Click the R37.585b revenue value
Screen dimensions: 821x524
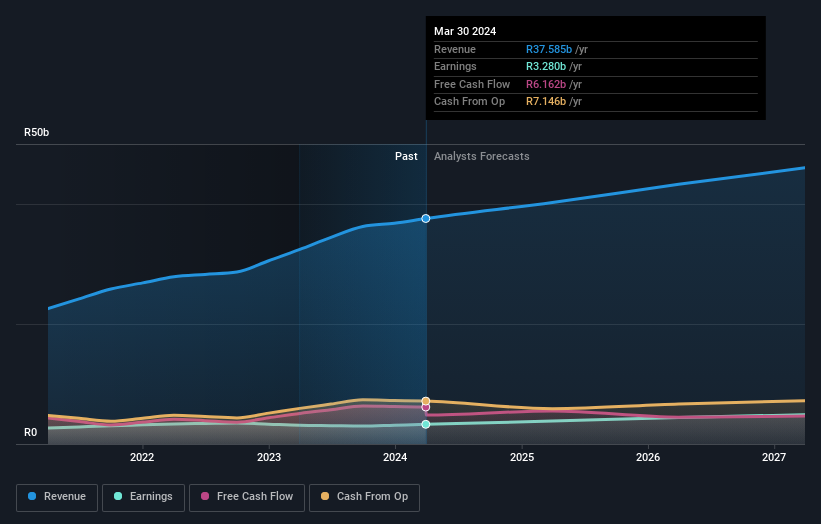tap(549, 49)
